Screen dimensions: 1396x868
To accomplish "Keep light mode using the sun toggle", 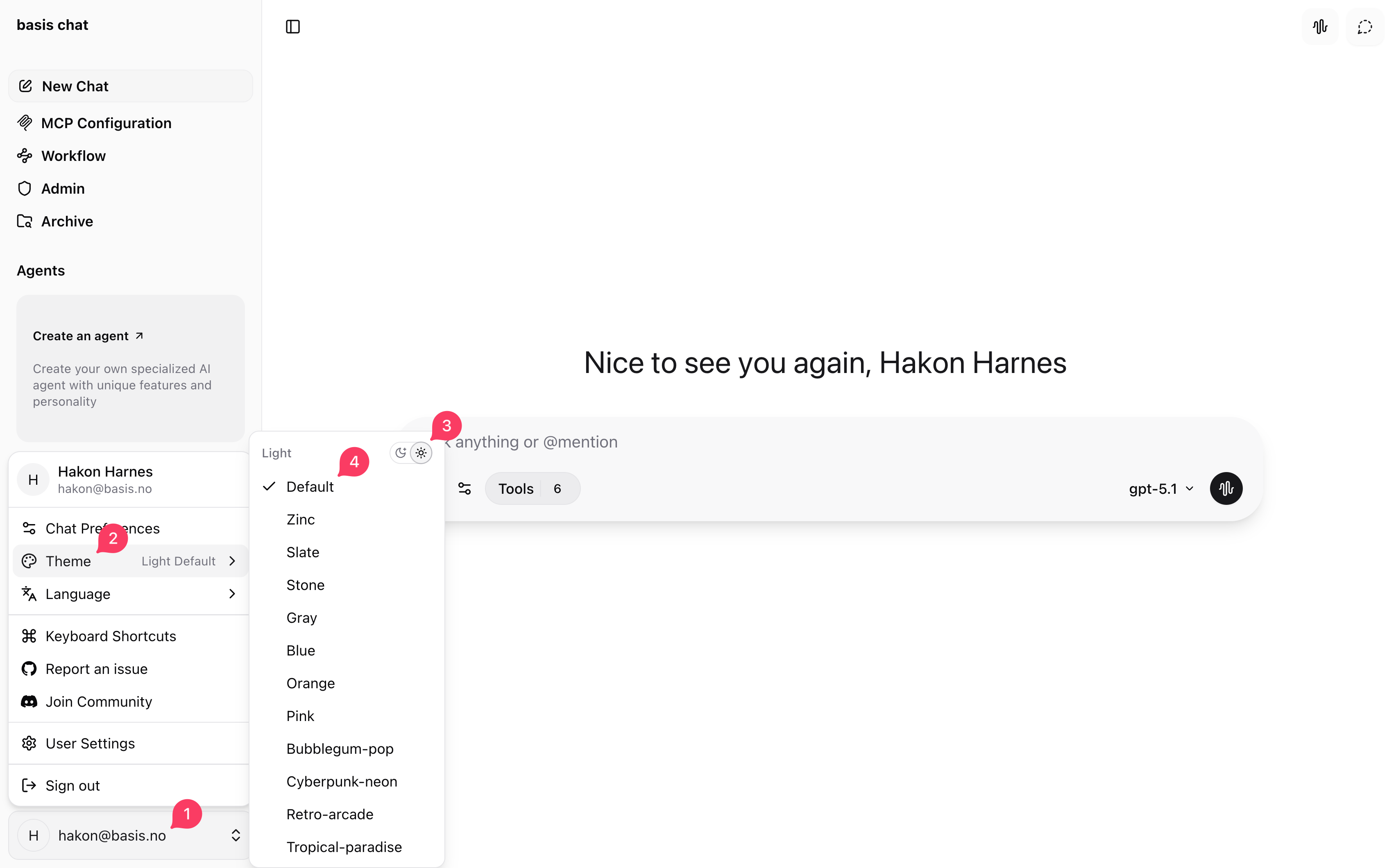I will click(x=421, y=452).
